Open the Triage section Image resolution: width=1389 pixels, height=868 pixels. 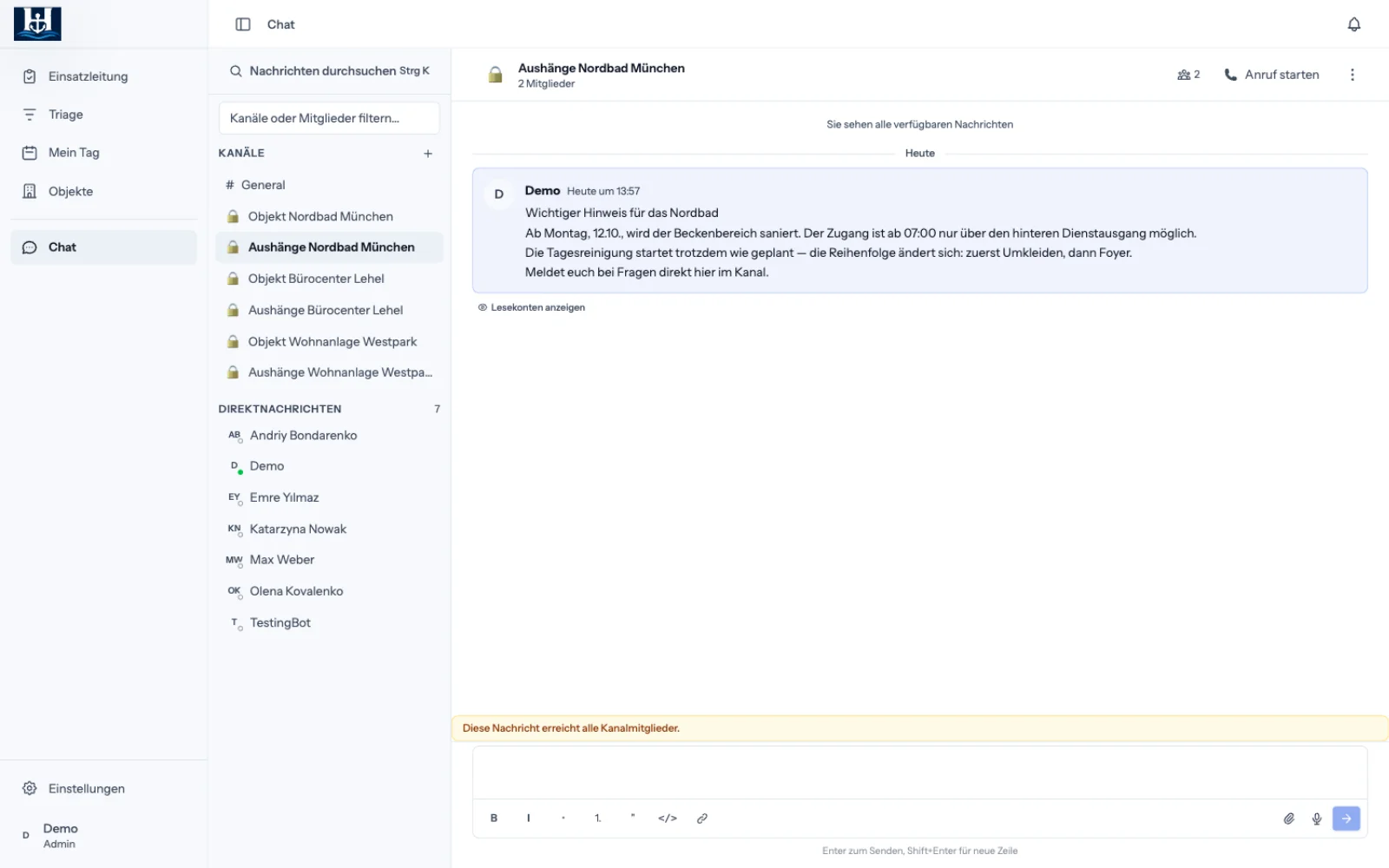104,115
